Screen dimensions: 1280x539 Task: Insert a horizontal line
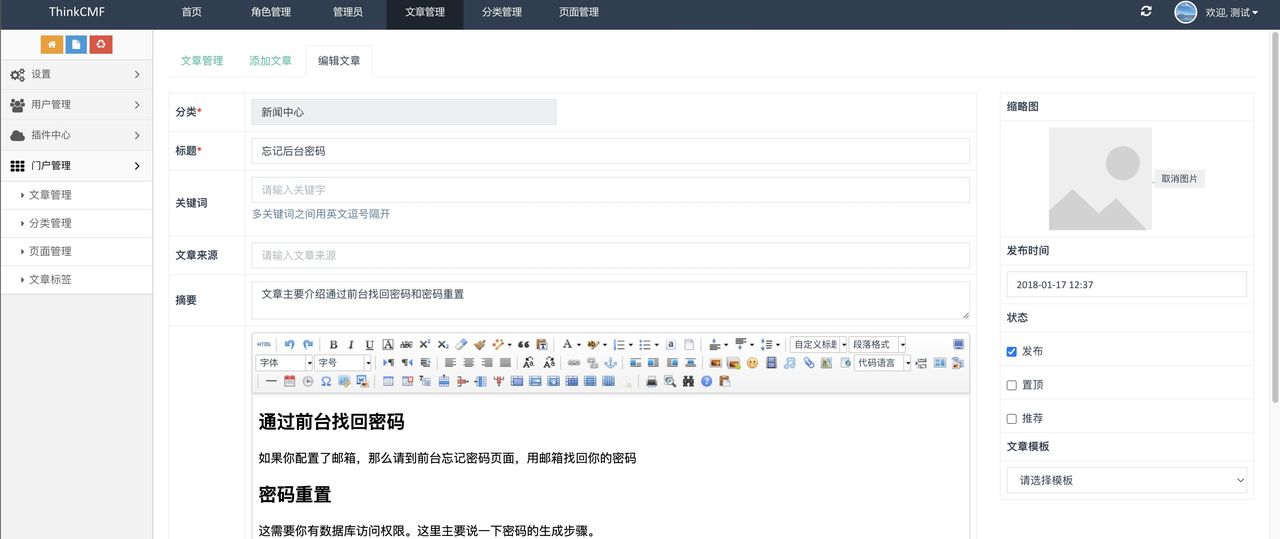pyautogui.click(x=271, y=381)
